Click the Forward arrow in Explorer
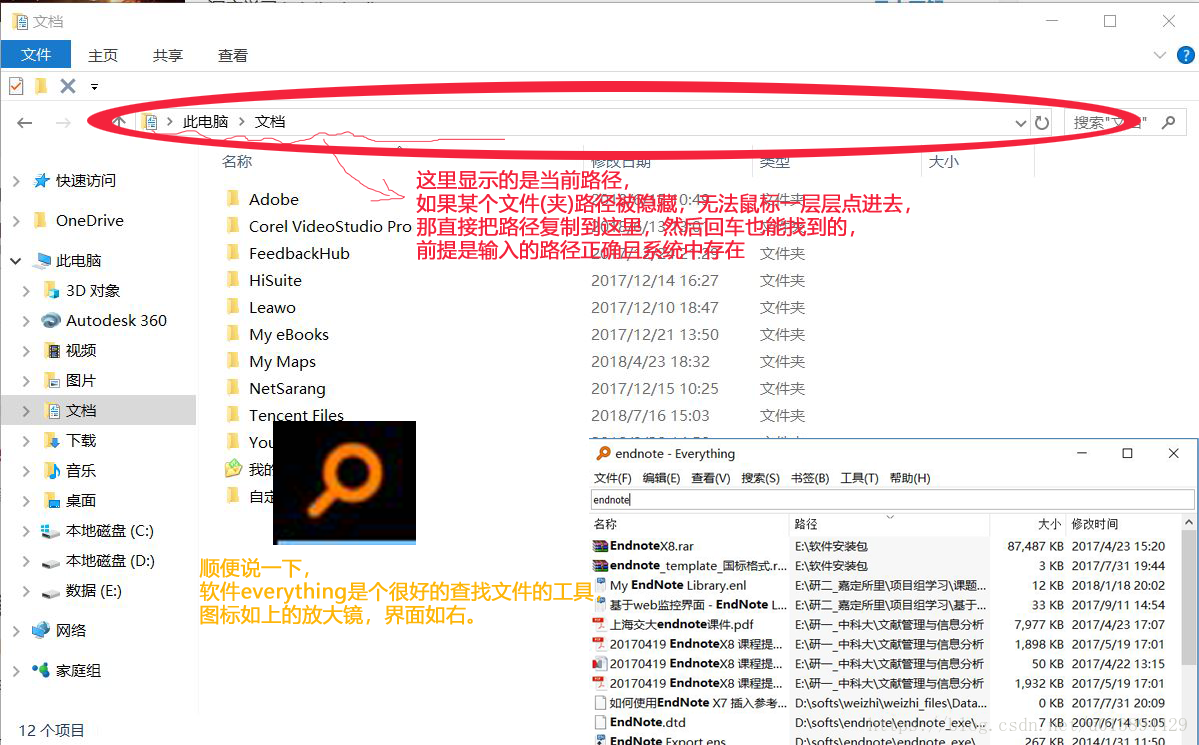Screen dimensions: 1199x745 click(63, 122)
